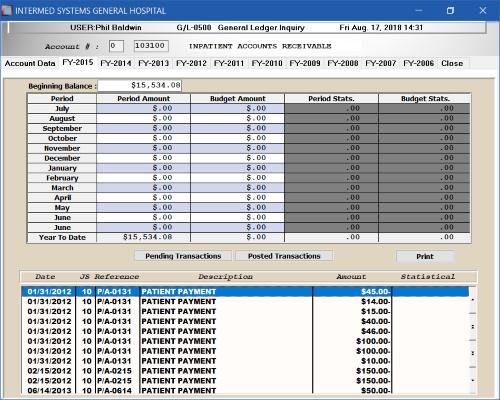Image resolution: width=500 pixels, height=400 pixels.
Task: Click the May Period Amount cell
Action: 143,207
